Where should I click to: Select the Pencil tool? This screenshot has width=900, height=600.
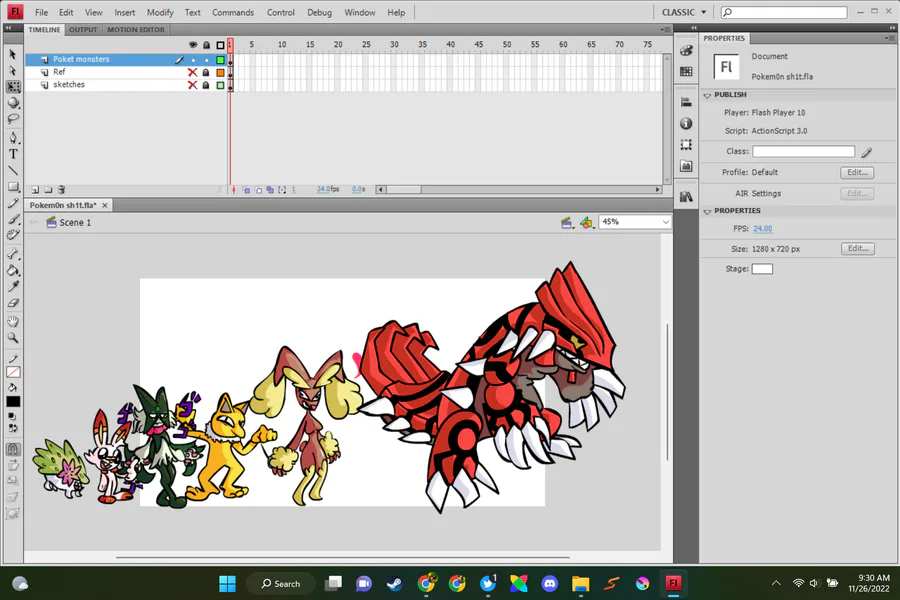tap(13, 203)
